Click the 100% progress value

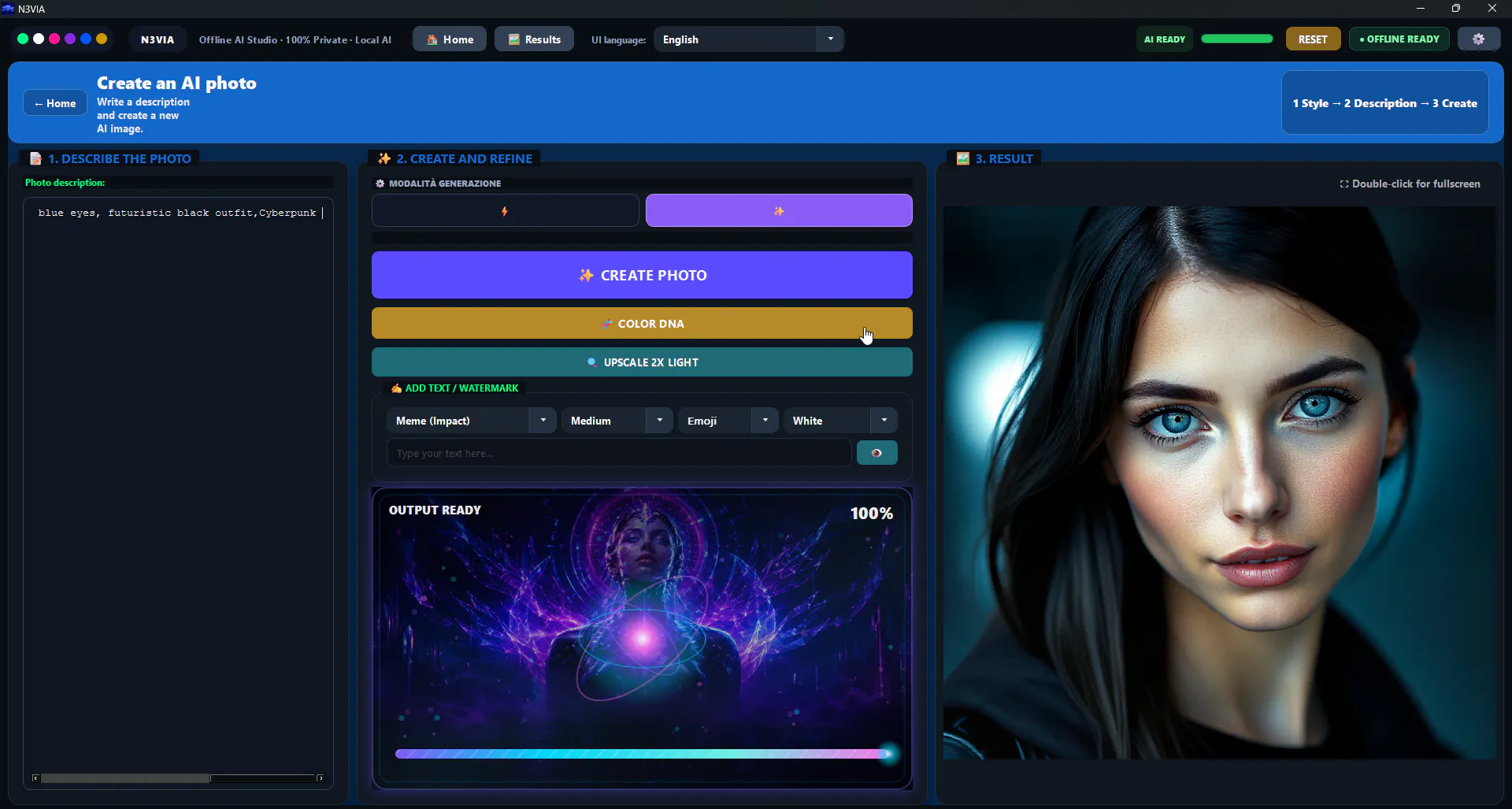point(872,514)
